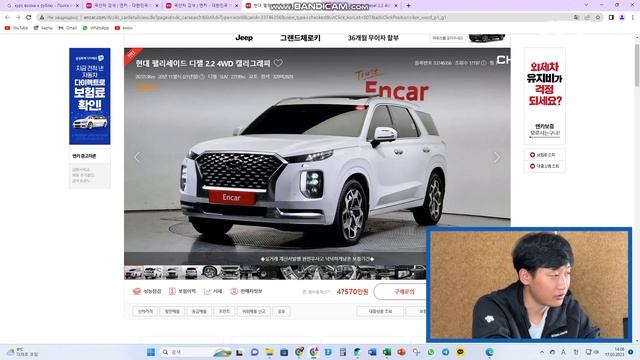This screenshot has height=360, width=640.
Task: Close the first browser tab
Action: [77, 6]
